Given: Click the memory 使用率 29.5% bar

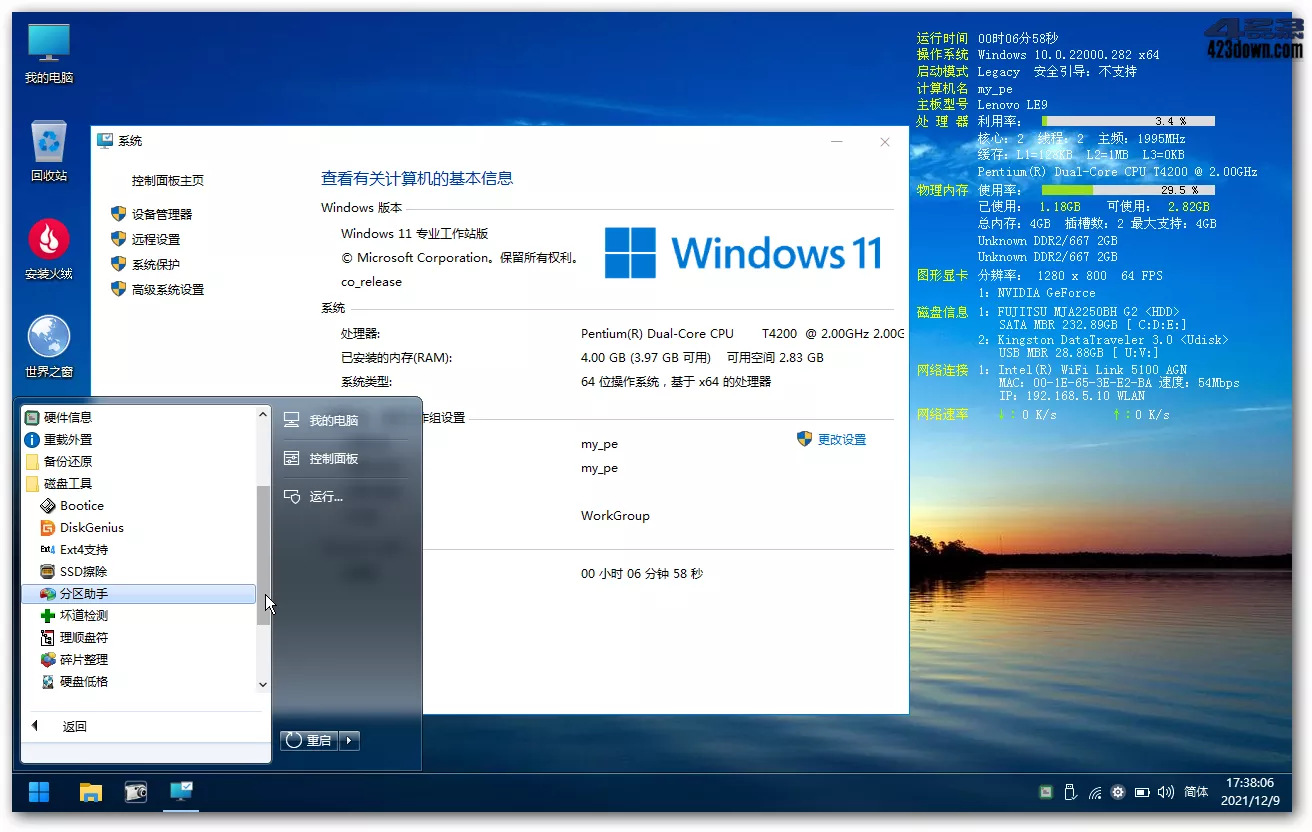Looking at the screenshot, I should click(1128, 190).
